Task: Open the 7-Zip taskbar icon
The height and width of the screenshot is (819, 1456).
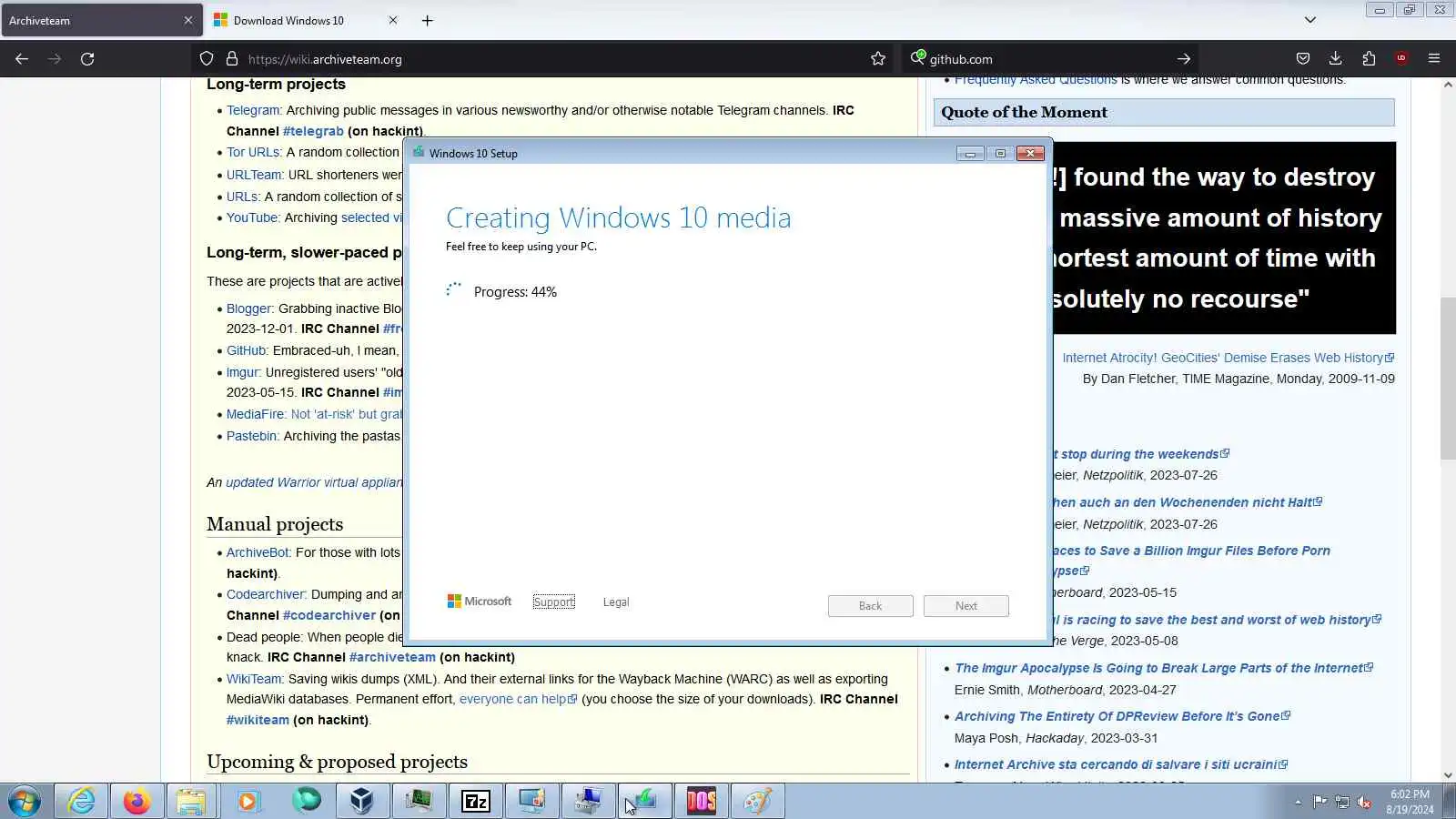Action: click(475, 802)
